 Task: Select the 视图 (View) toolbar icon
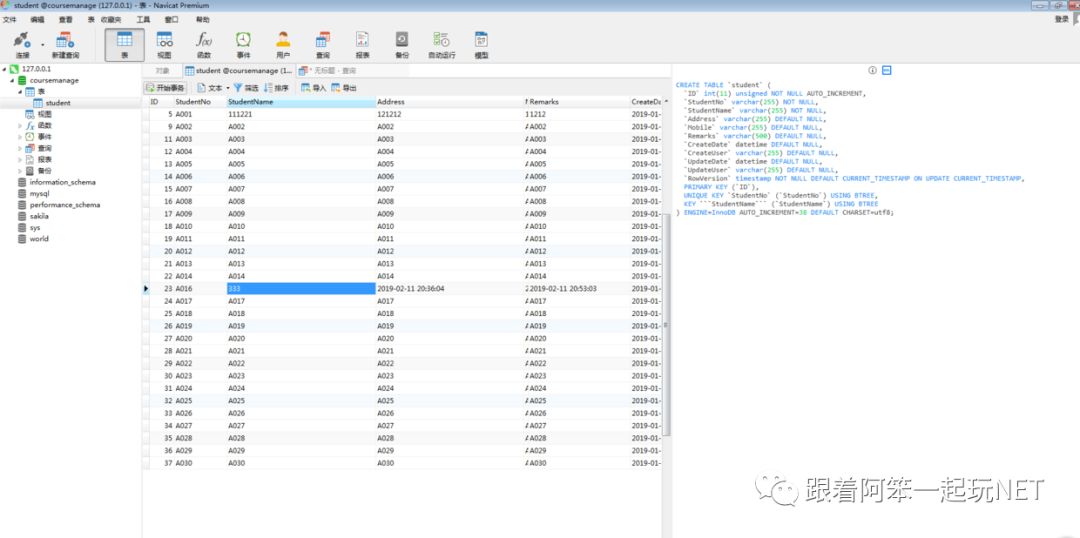(164, 43)
